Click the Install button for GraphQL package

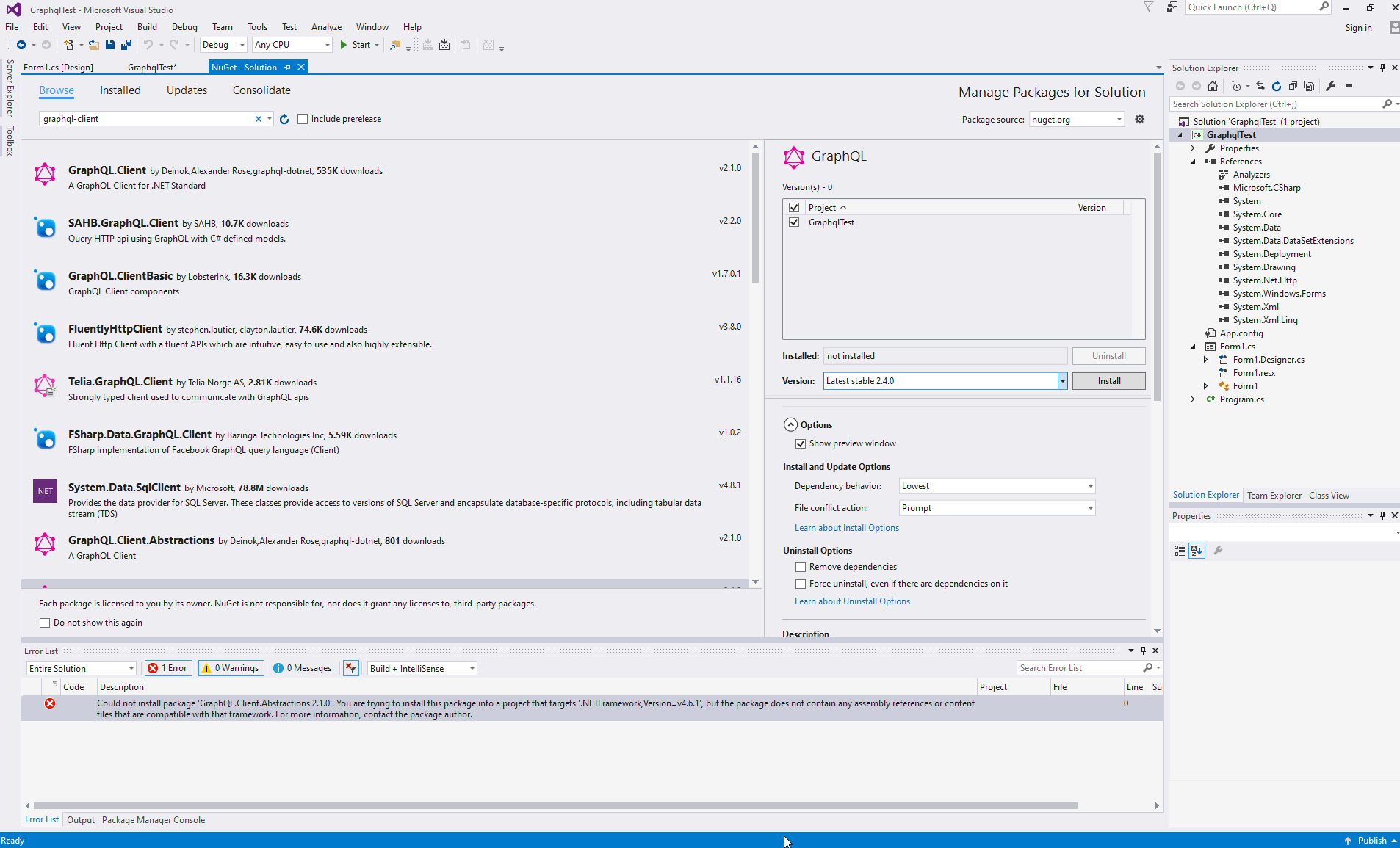1108,380
